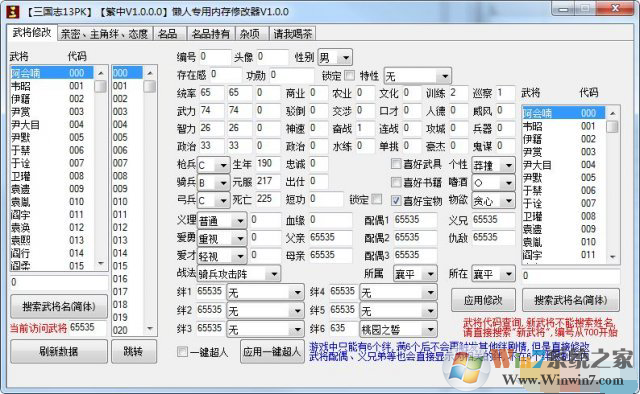Viewport: 640px width, 394px height.
Task: Select 尹大目 in the right general list
Action: (564, 165)
